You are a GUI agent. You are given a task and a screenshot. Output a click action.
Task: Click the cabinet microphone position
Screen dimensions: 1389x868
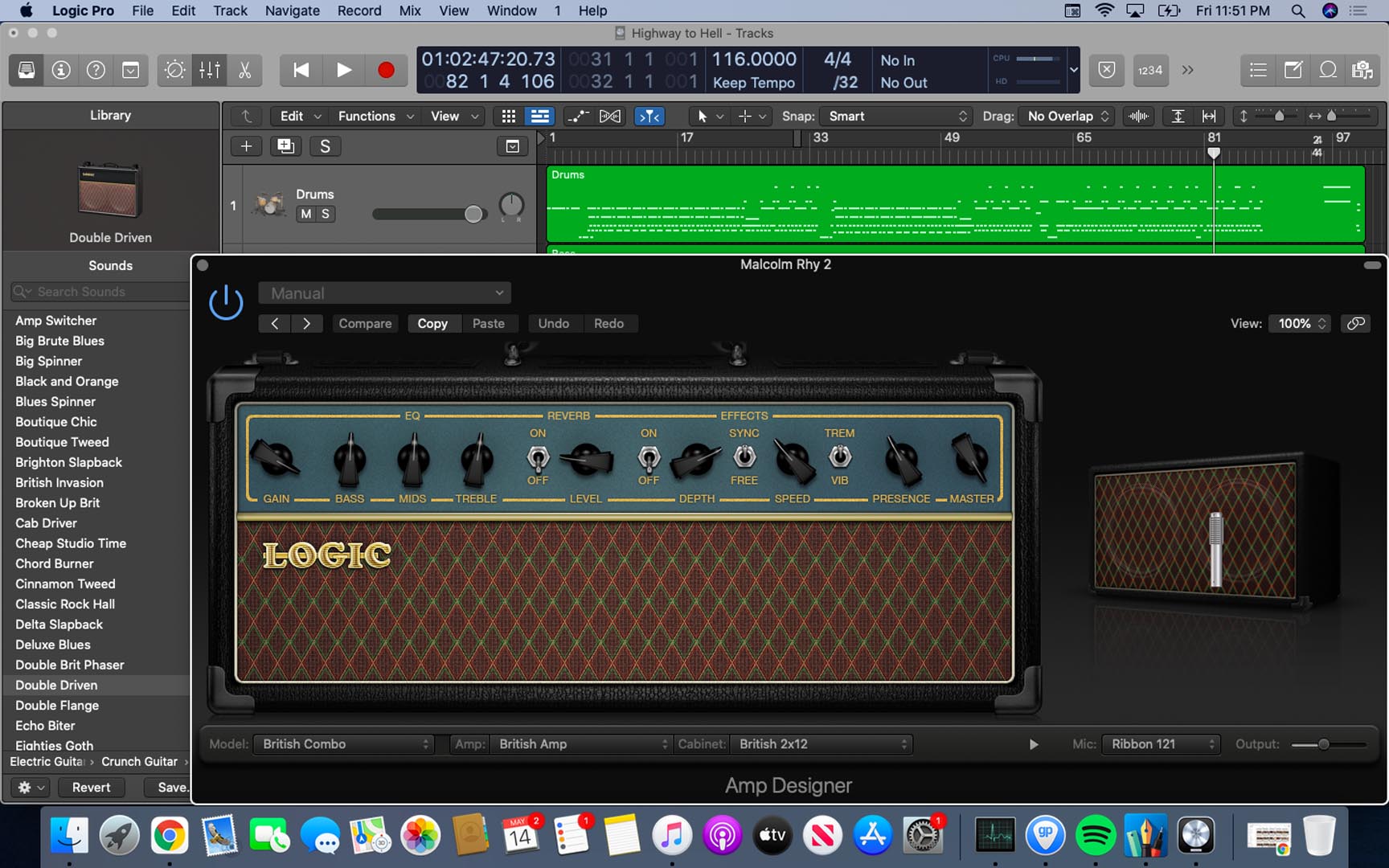1215,549
